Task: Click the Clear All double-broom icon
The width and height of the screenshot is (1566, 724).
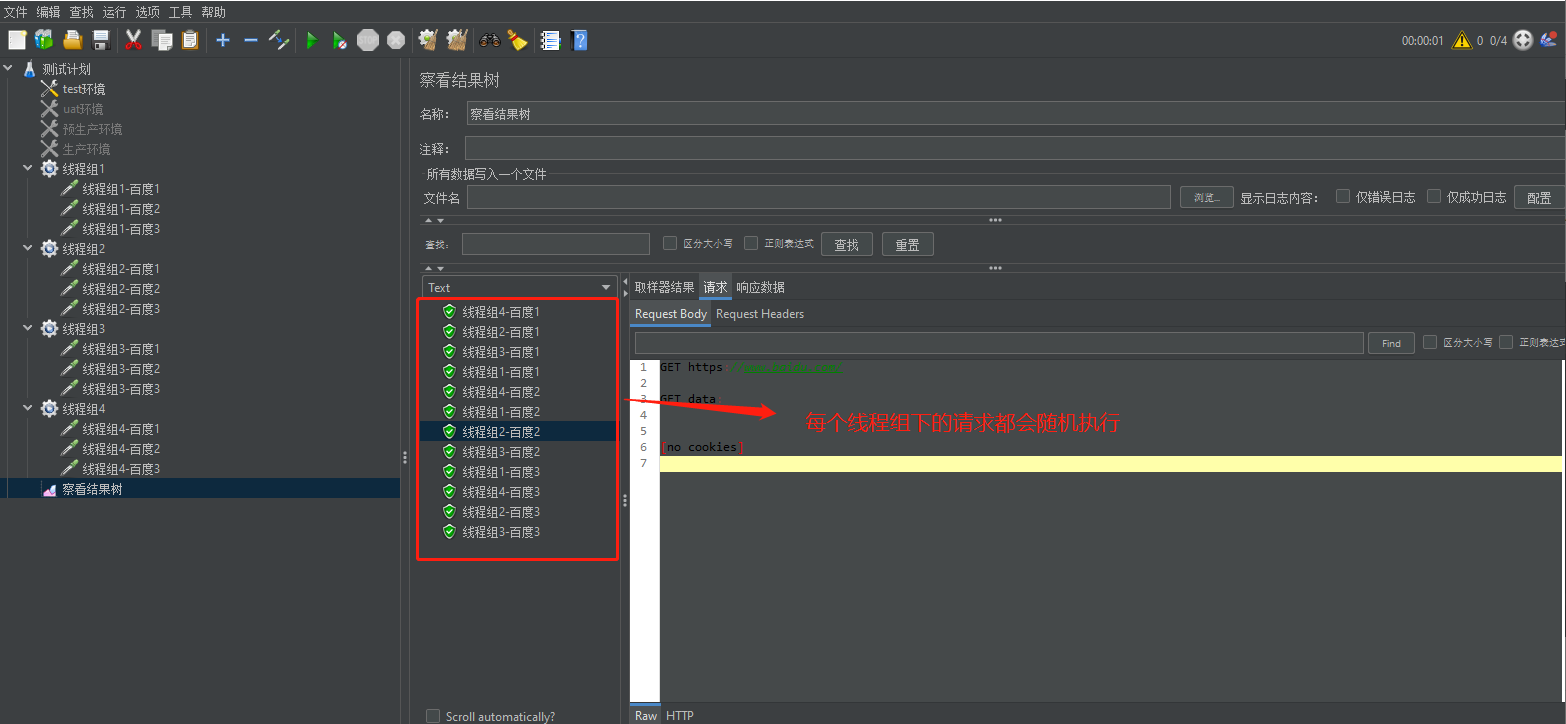Action: tap(457, 40)
